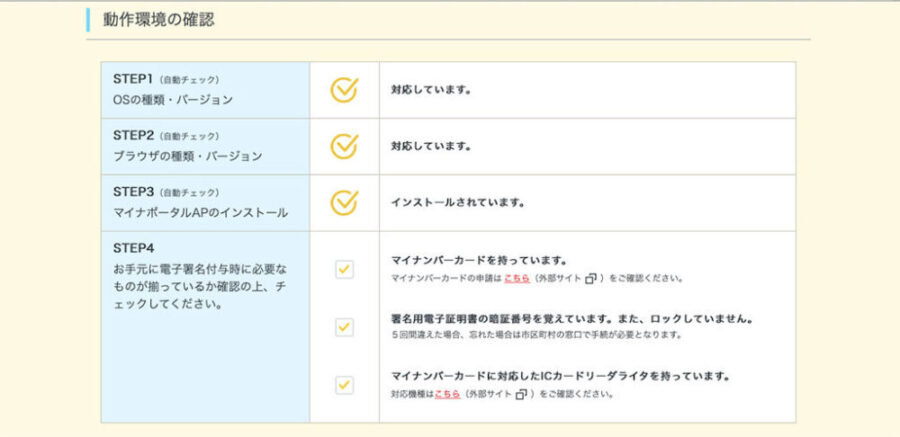Toggle the ICカードリーダライタ checkbox
The height and width of the screenshot is (437, 900).
[344, 385]
